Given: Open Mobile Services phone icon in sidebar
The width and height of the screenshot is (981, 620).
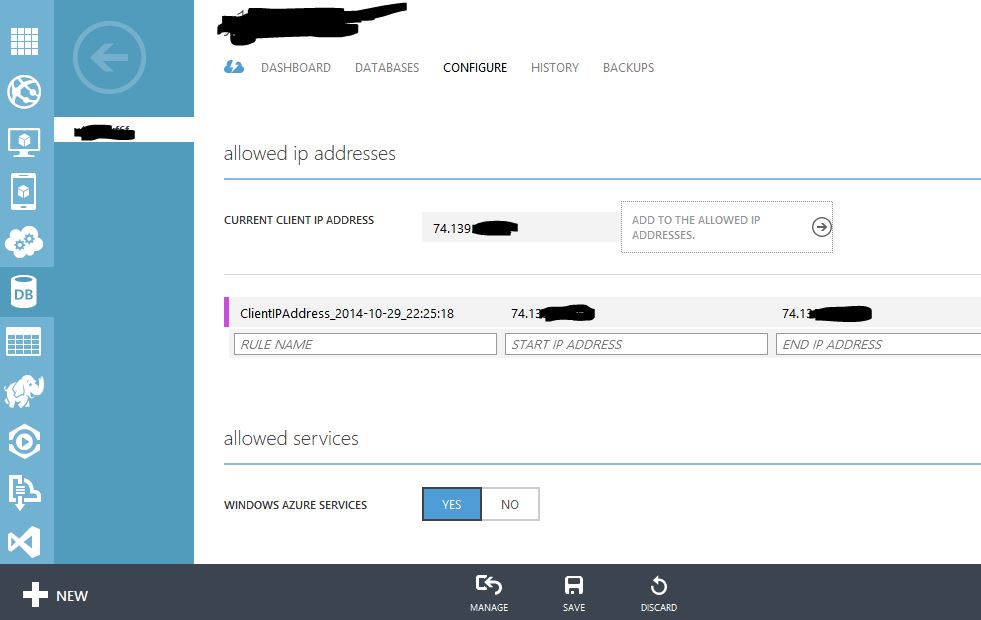Looking at the screenshot, I should coord(24,191).
